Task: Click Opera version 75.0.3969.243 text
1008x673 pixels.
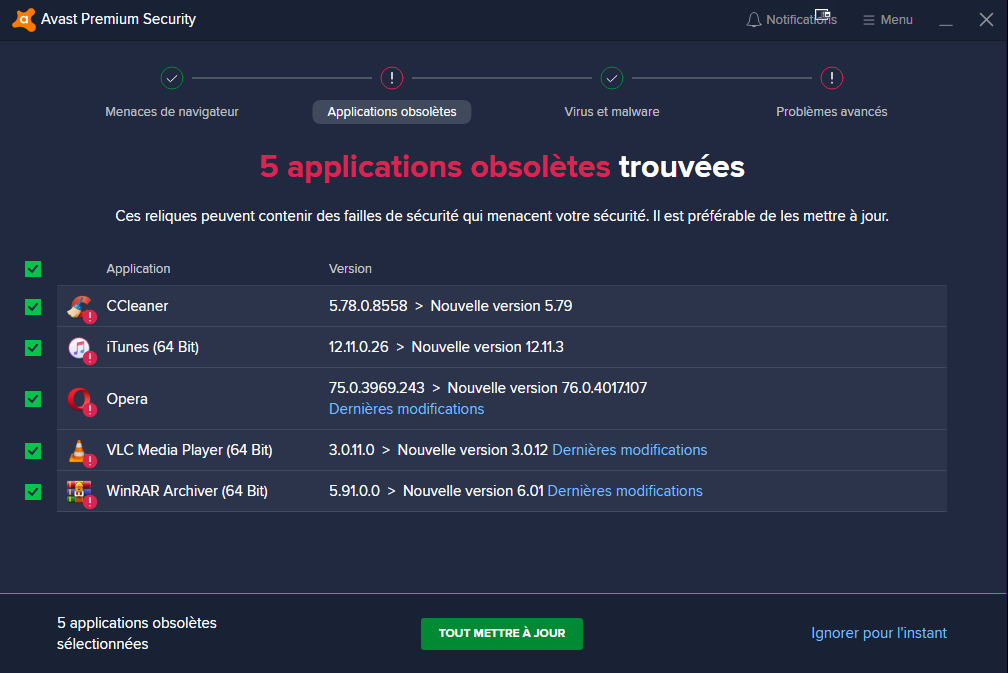Action: [377, 388]
